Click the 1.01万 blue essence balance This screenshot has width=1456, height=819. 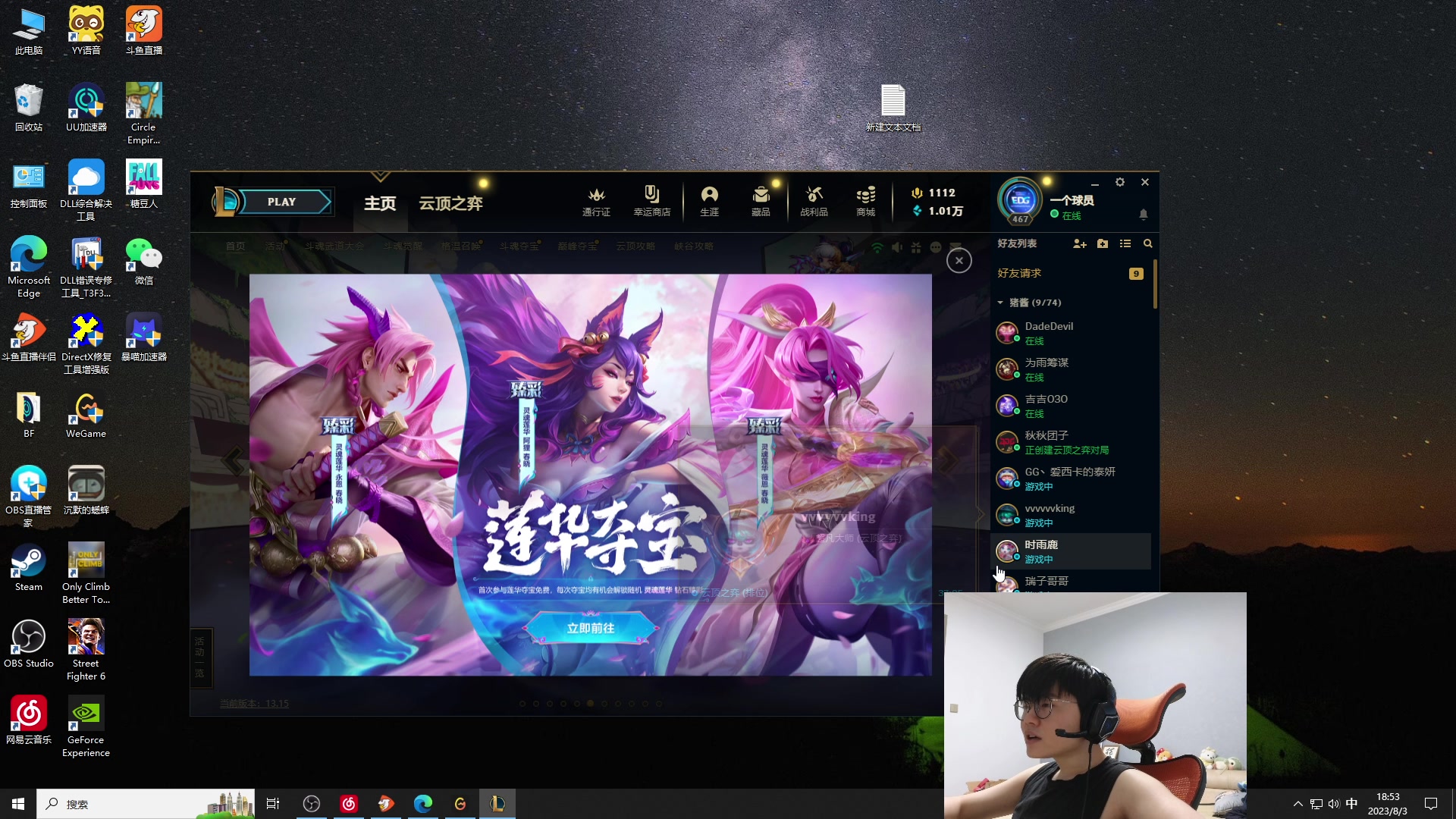[x=938, y=211]
